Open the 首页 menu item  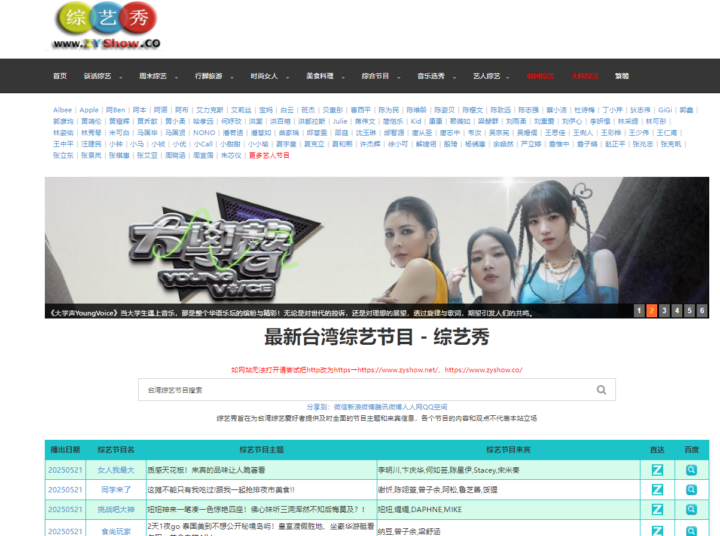click(60, 76)
